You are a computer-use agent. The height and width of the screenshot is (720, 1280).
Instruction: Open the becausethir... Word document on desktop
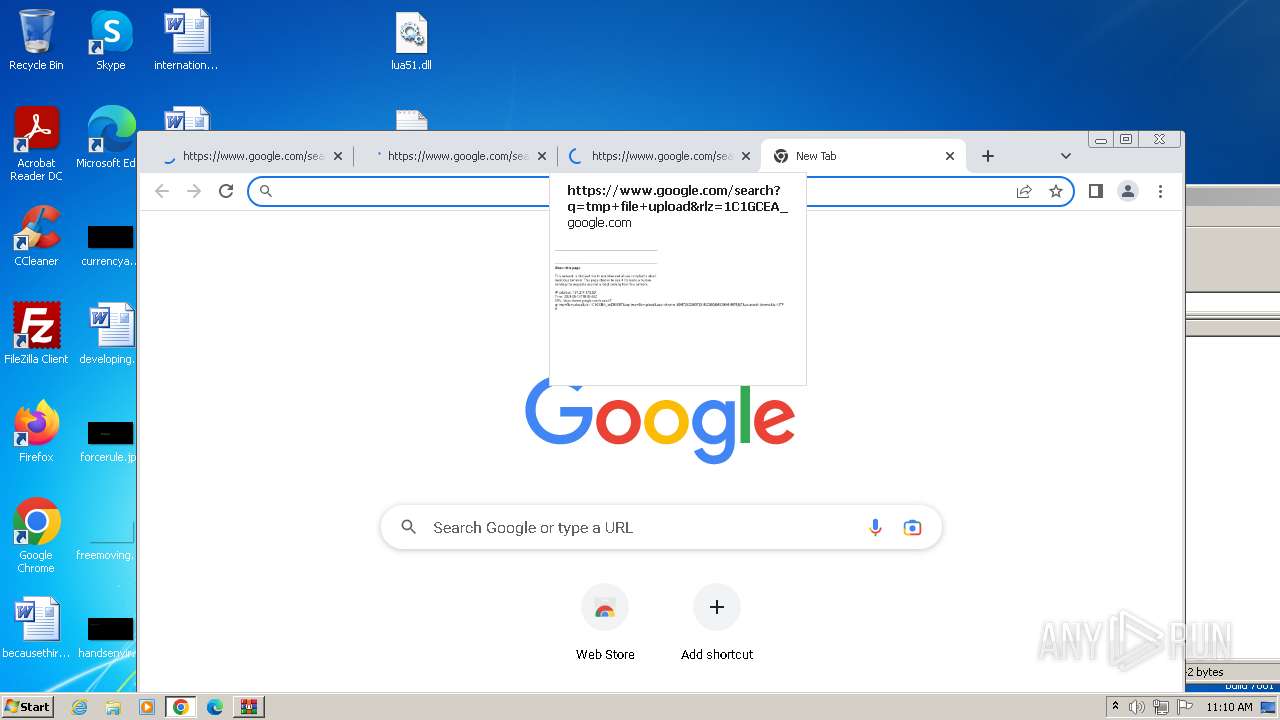(36, 628)
